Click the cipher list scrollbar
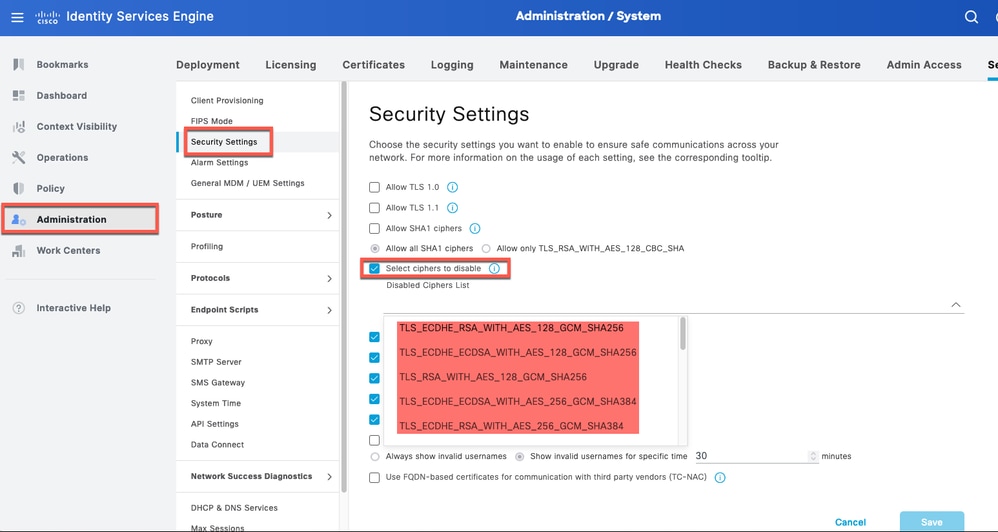Image resolution: width=998 pixels, height=532 pixels. click(x=683, y=334)
